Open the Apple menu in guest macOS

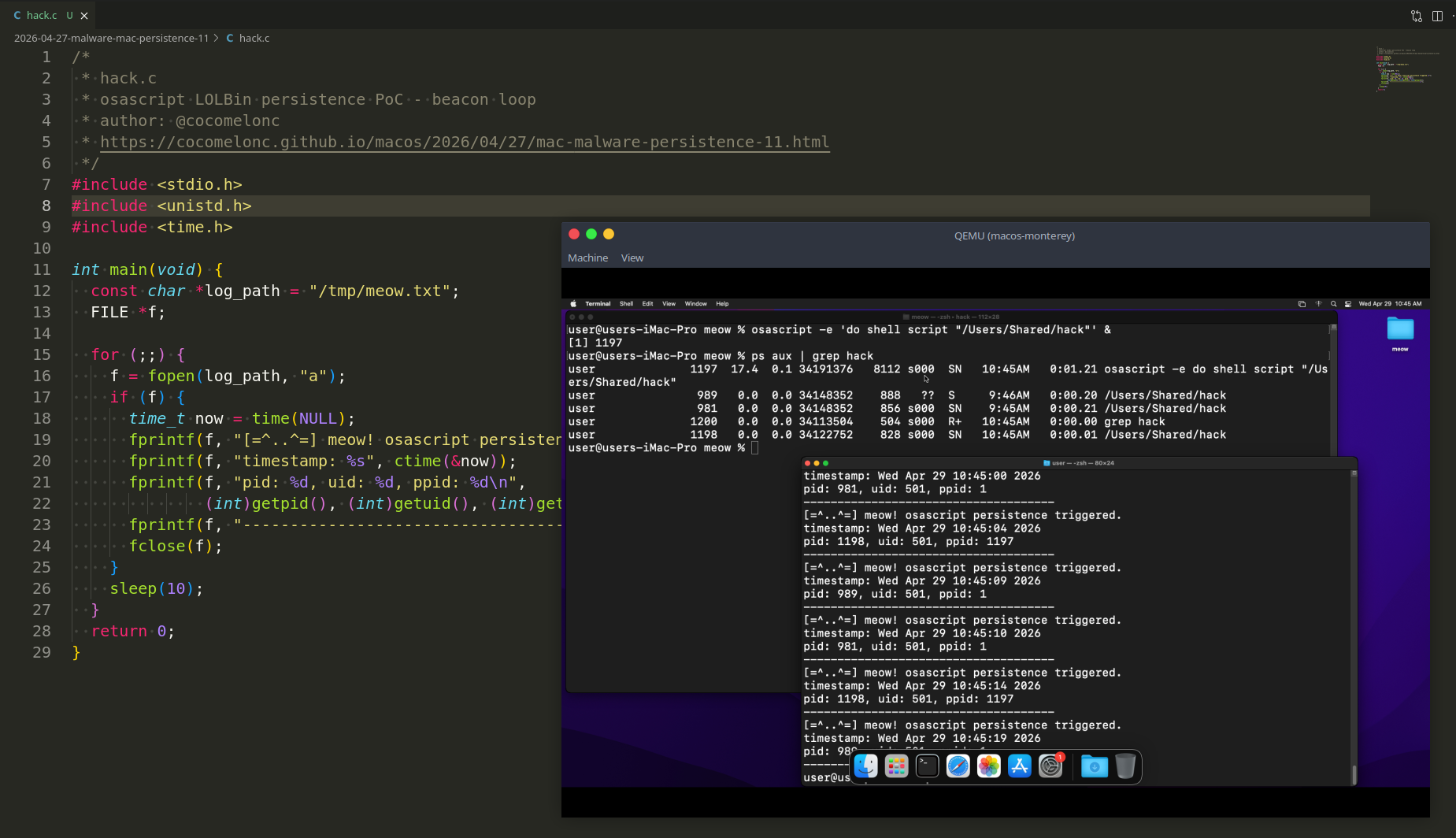573,304
